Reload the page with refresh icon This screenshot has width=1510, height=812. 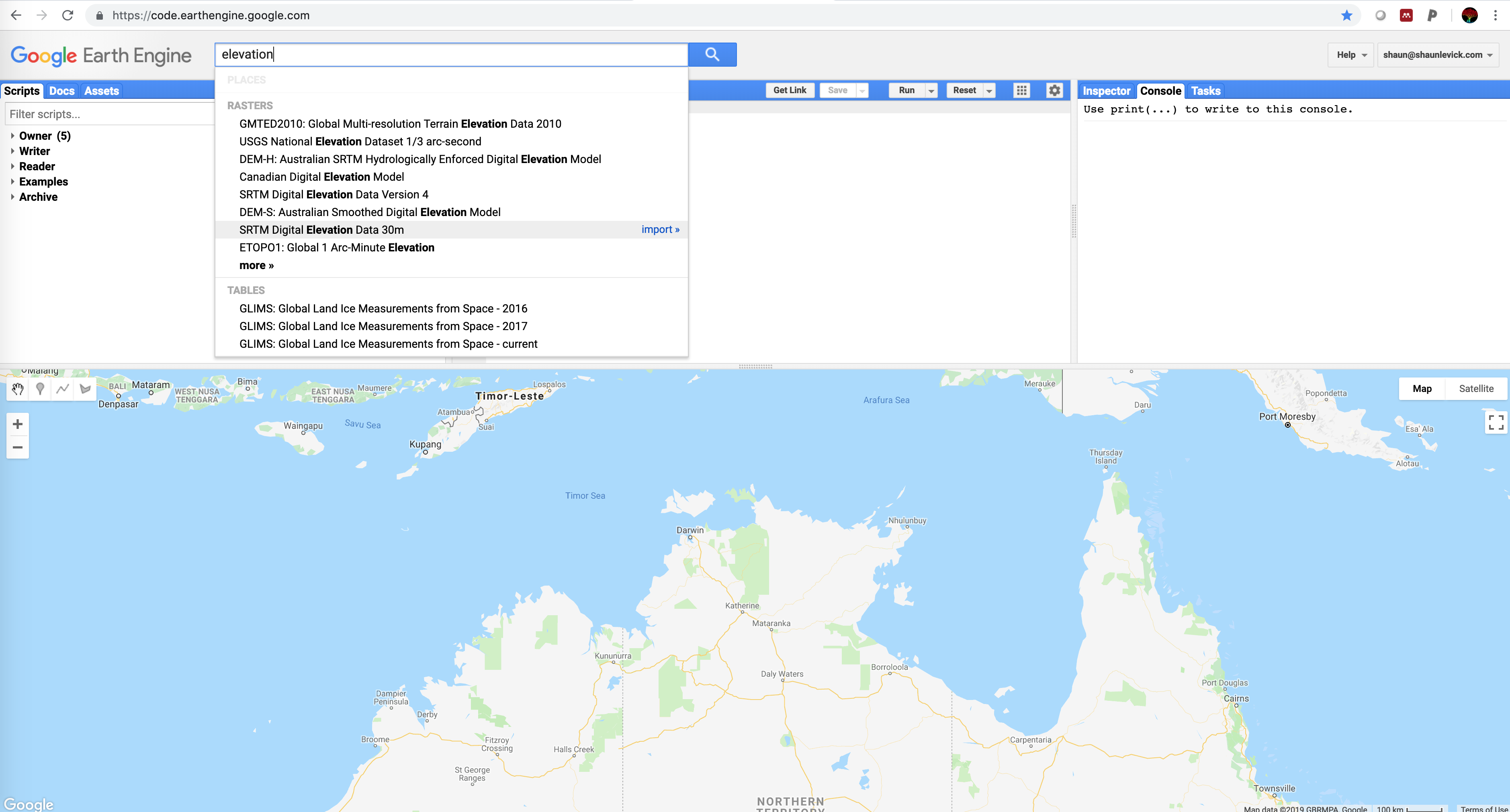click(68, 15)
